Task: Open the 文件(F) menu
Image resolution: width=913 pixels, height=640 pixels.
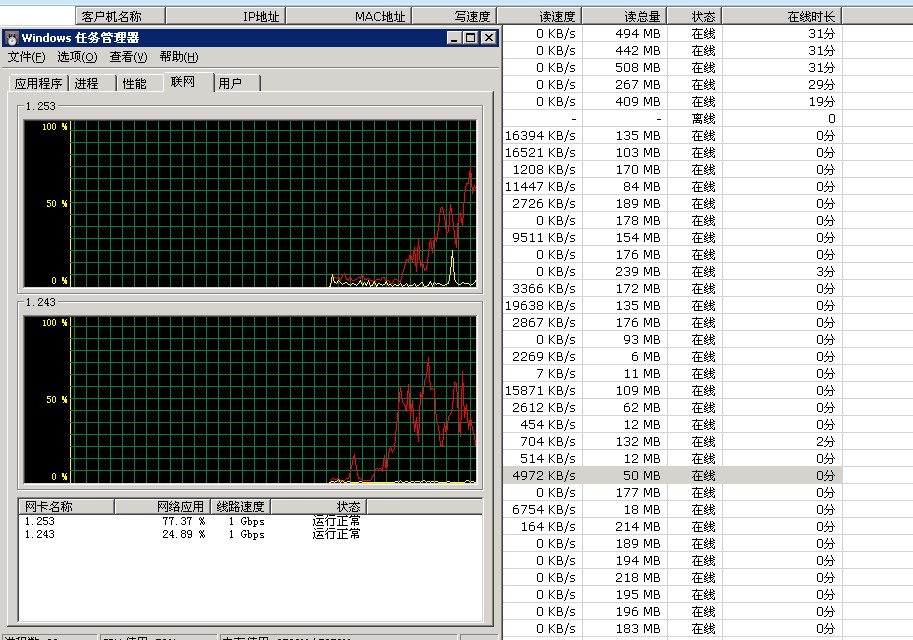Action: click(x=27, y=57)
